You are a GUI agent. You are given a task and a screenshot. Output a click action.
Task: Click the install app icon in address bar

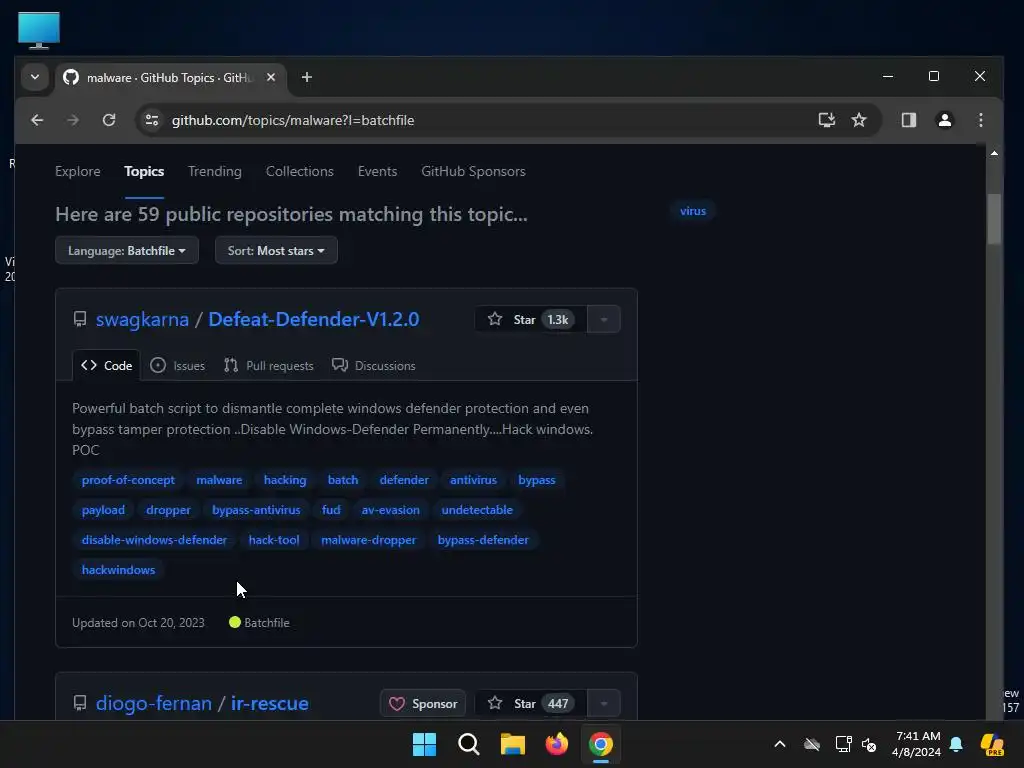[x=827, y=120]
